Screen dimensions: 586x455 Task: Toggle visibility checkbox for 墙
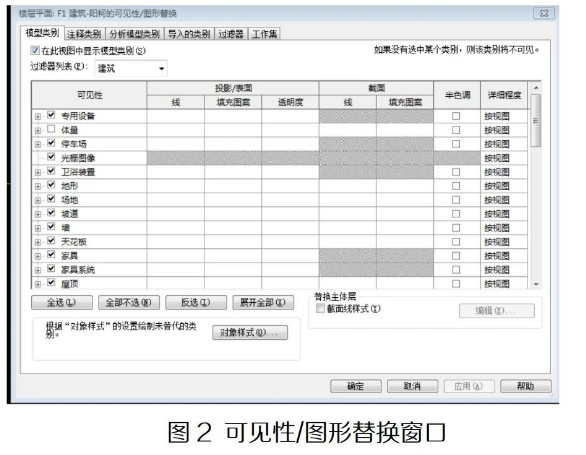pos(51,227)
